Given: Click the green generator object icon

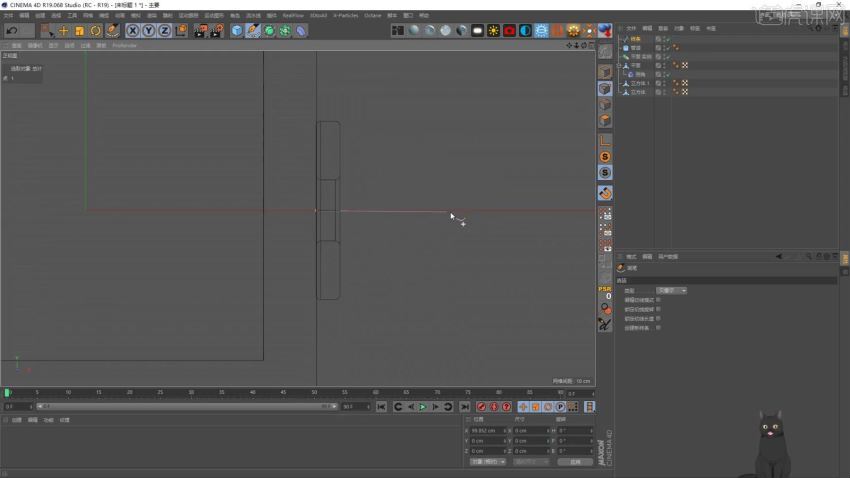Looking at the screenshot, I should coord(269,30).
